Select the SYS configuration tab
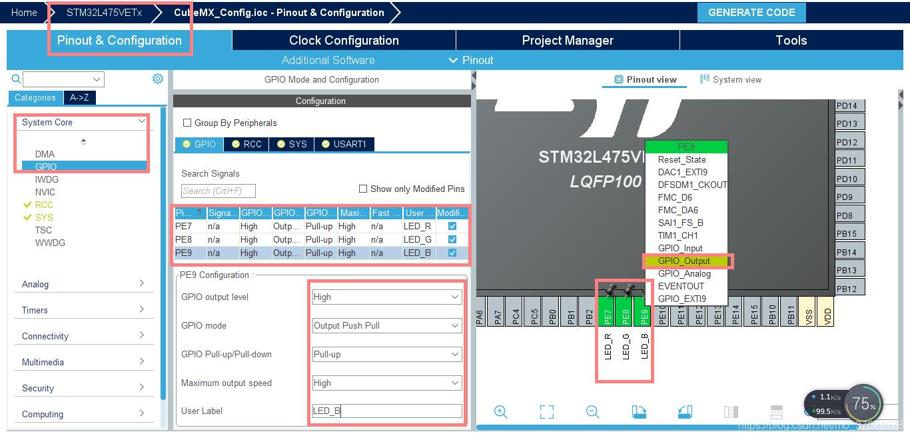Image resolution: width=910 pixels, height=438 pixels. pos(291,144)
